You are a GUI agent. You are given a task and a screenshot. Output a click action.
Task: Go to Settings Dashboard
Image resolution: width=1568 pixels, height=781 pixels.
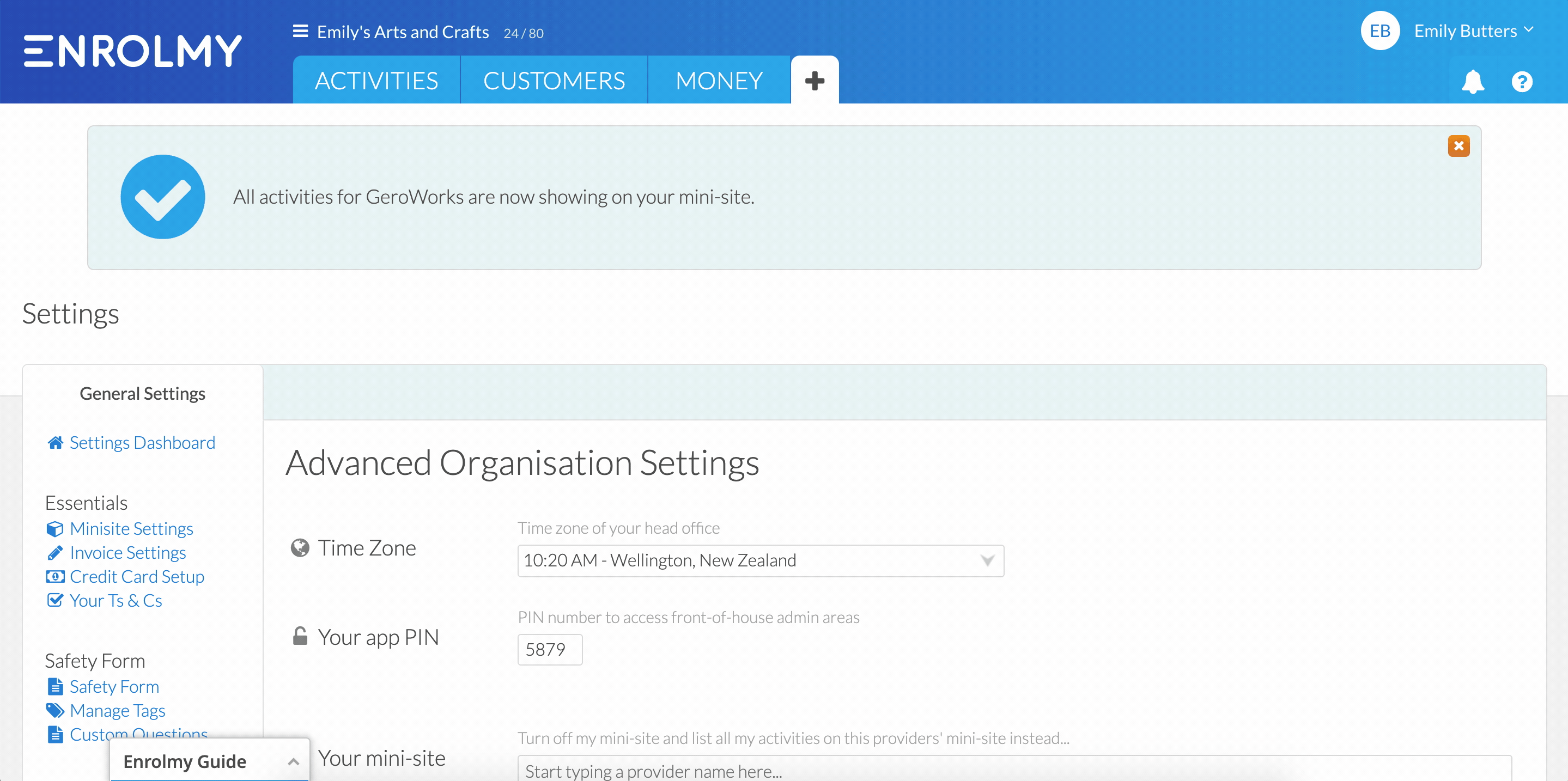(142, 443)
